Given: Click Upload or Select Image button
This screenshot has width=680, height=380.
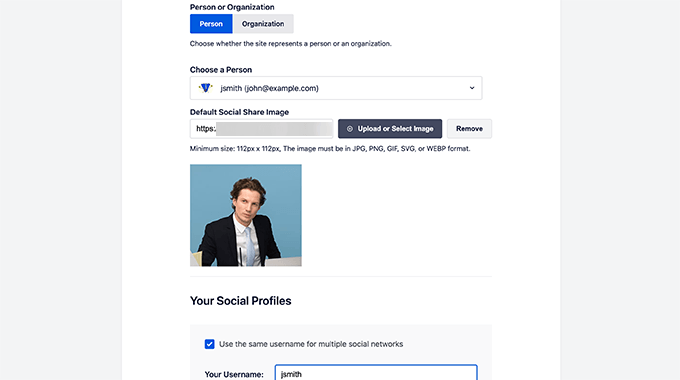Looking at the screenshot, I should coord(390,129).
